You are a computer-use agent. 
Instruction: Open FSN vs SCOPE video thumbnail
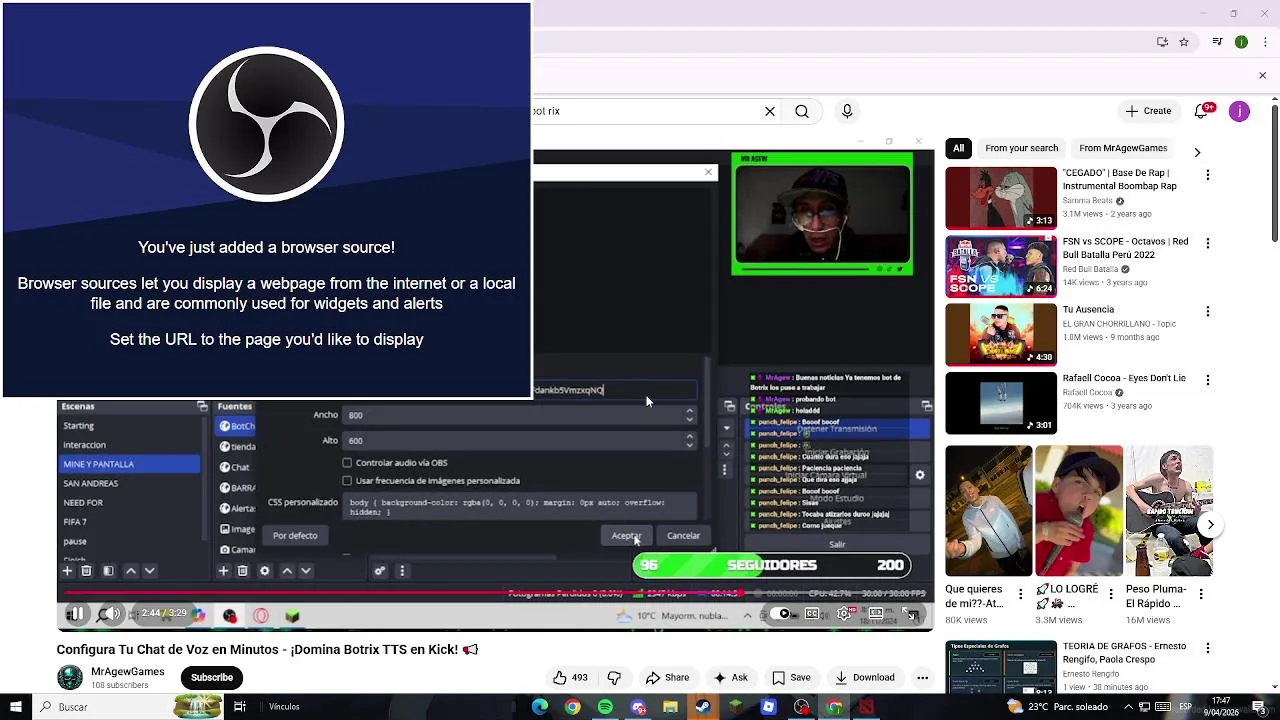click(1001, 267)
